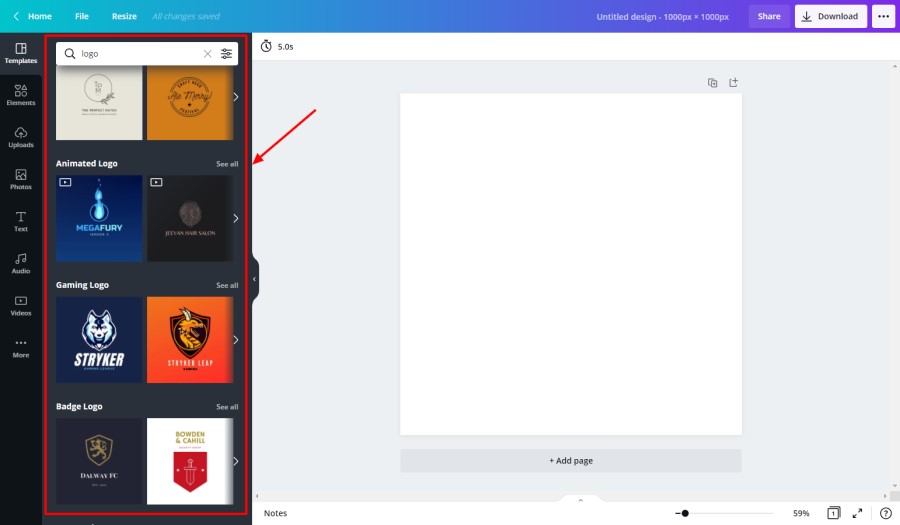Expand more Animated Logo templates arrow
The width and height of the screenshot is (900, 525).
235,218
